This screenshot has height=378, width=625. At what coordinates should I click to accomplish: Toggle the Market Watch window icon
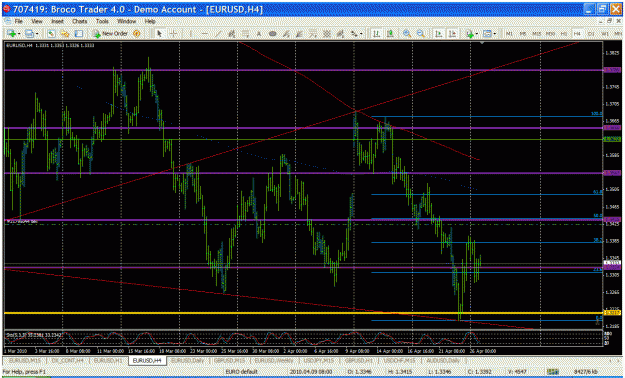point(51,34)
